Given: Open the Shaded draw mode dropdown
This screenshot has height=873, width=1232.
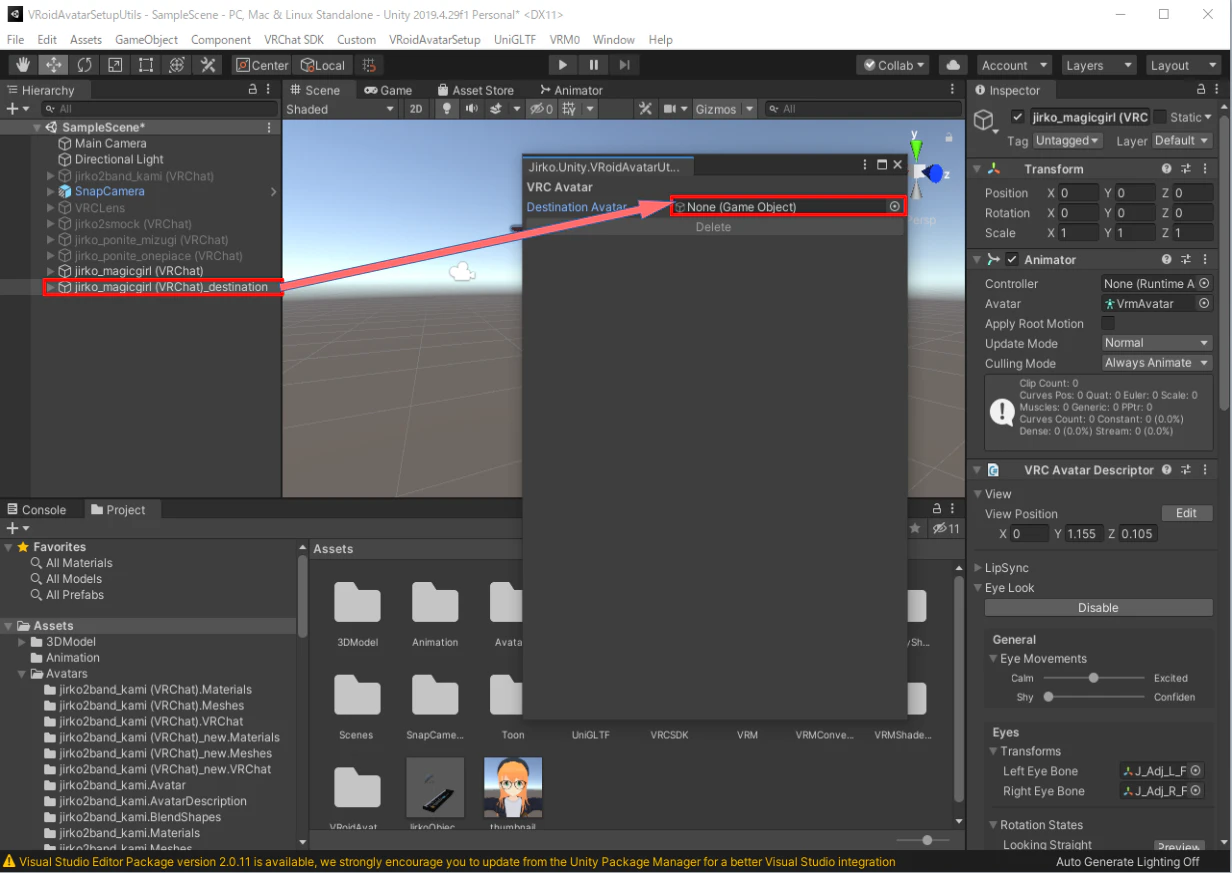Looking at the screenshot, I should coord(341,109).
